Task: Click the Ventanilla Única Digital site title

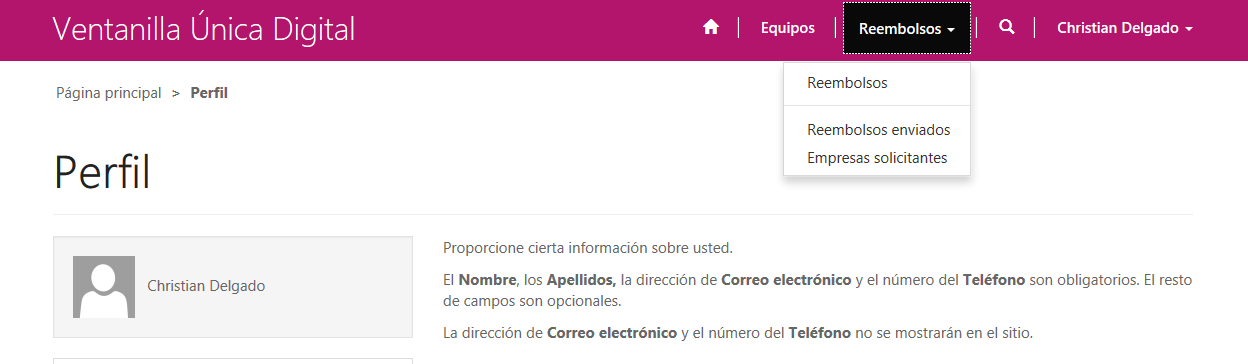Action: [x=204, y=29]
